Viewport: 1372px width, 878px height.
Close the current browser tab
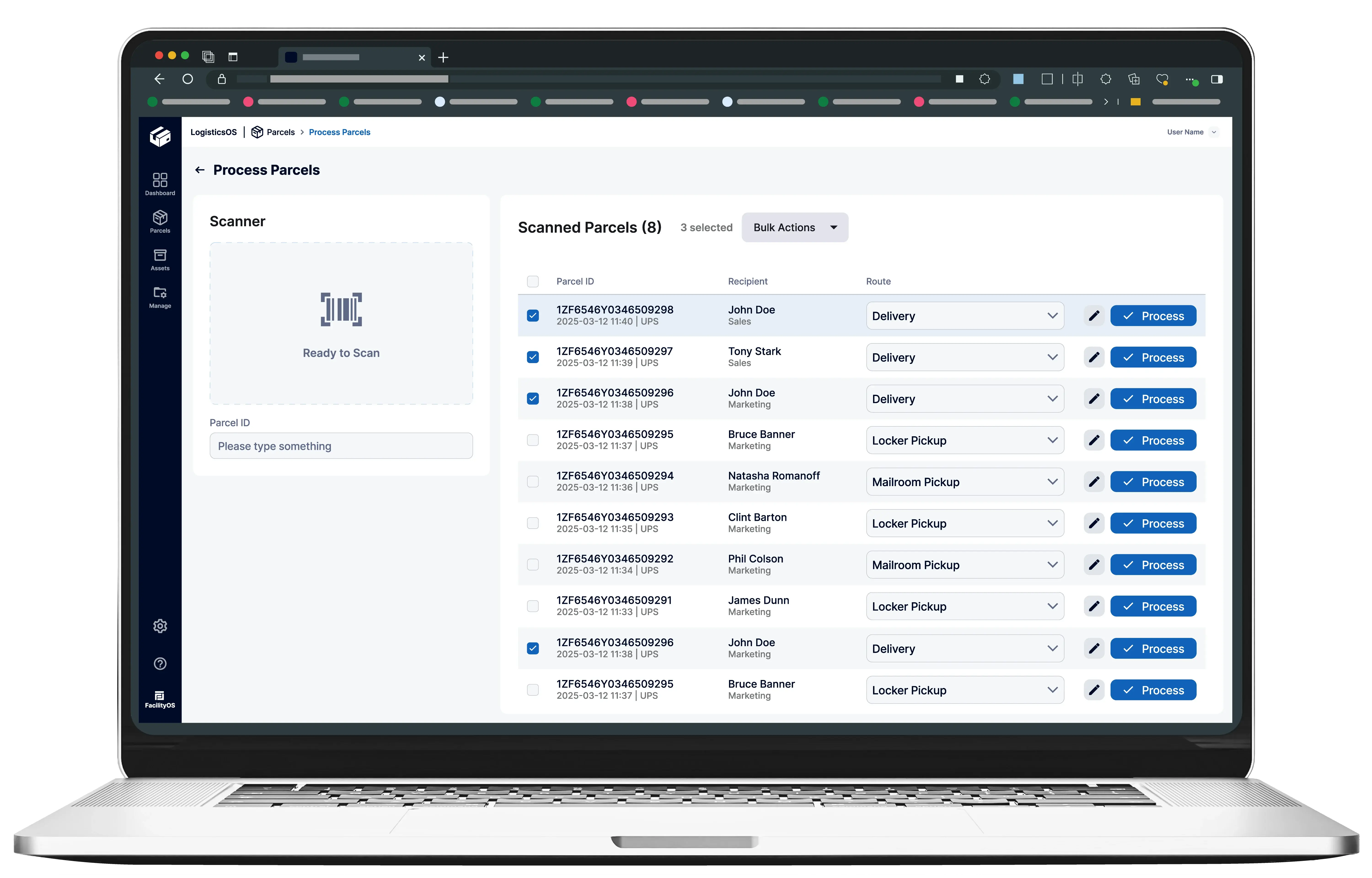[422, 58]
